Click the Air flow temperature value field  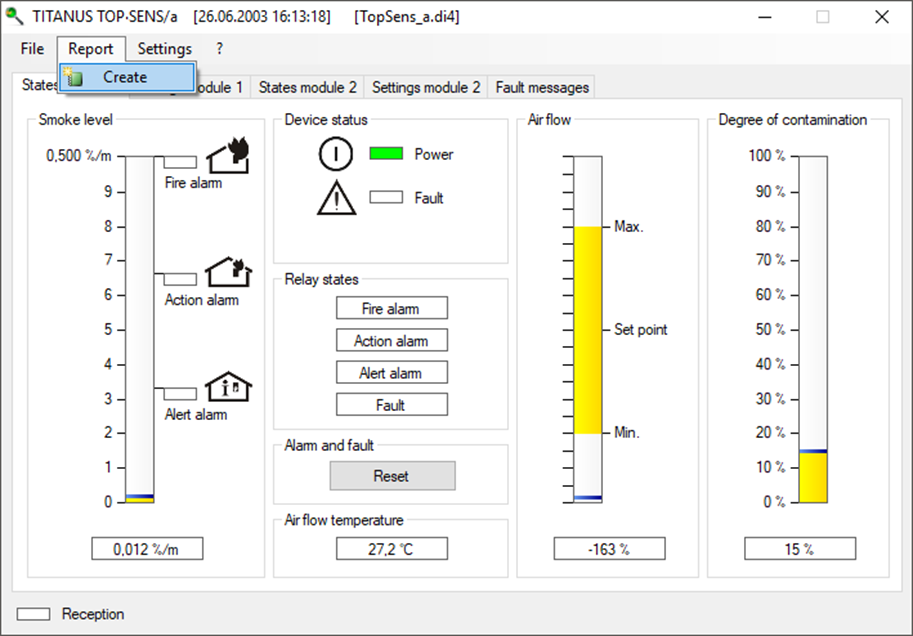click(391, 549)
